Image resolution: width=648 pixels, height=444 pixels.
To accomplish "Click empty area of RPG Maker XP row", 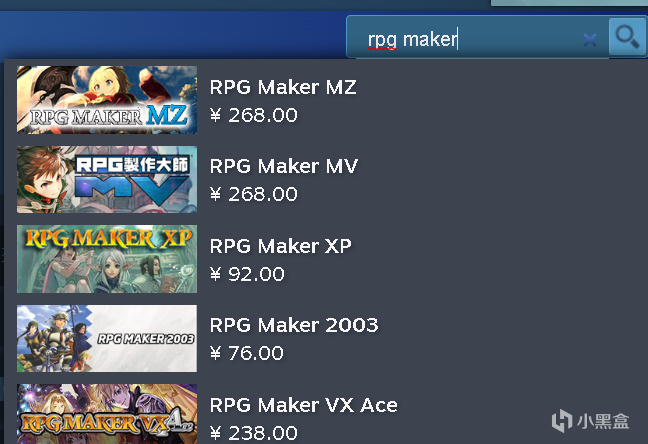I will pos(496,259).
